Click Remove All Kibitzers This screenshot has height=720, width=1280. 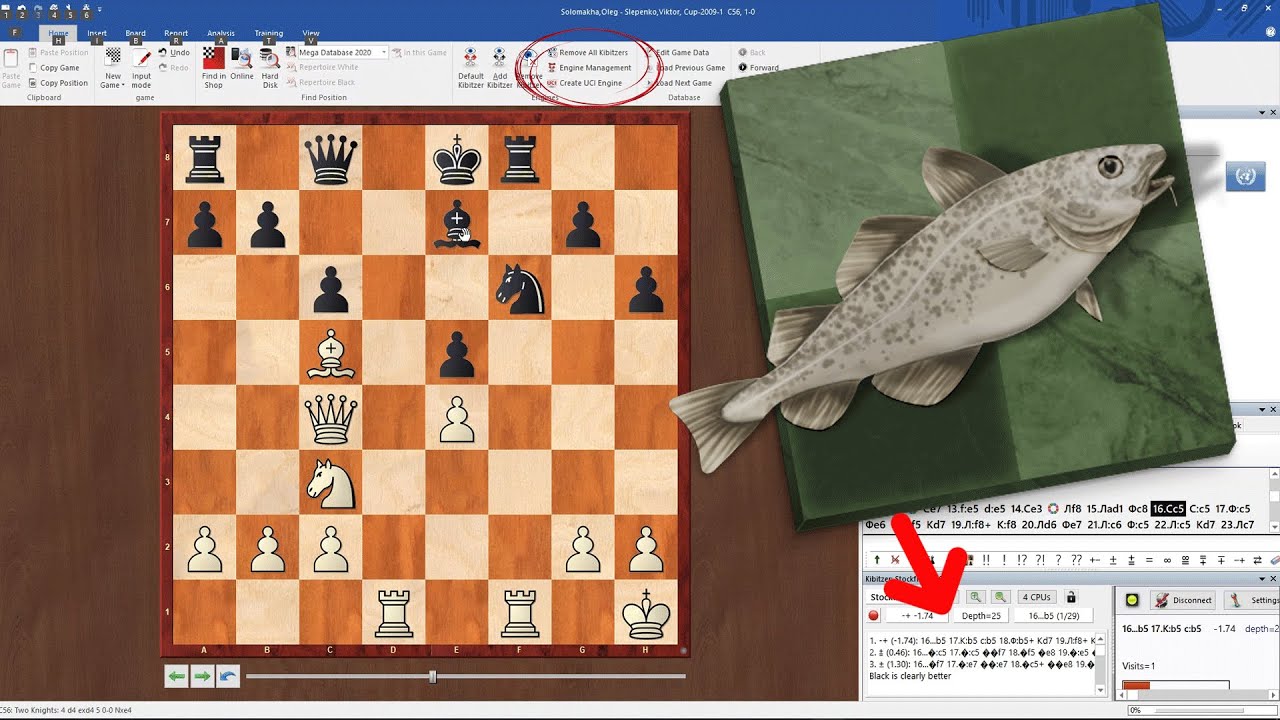pos(587,53)
